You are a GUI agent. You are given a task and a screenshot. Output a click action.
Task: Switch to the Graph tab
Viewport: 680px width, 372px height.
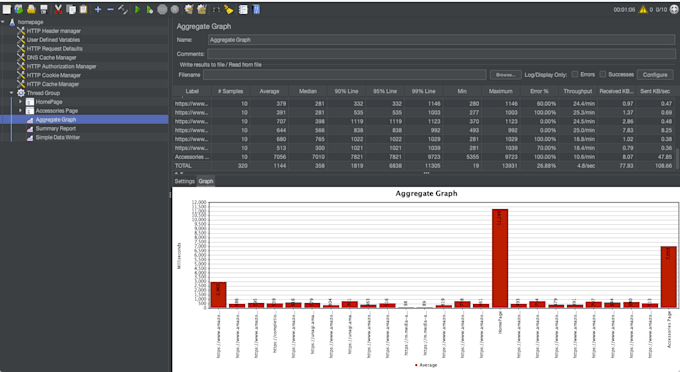point(206,181)
